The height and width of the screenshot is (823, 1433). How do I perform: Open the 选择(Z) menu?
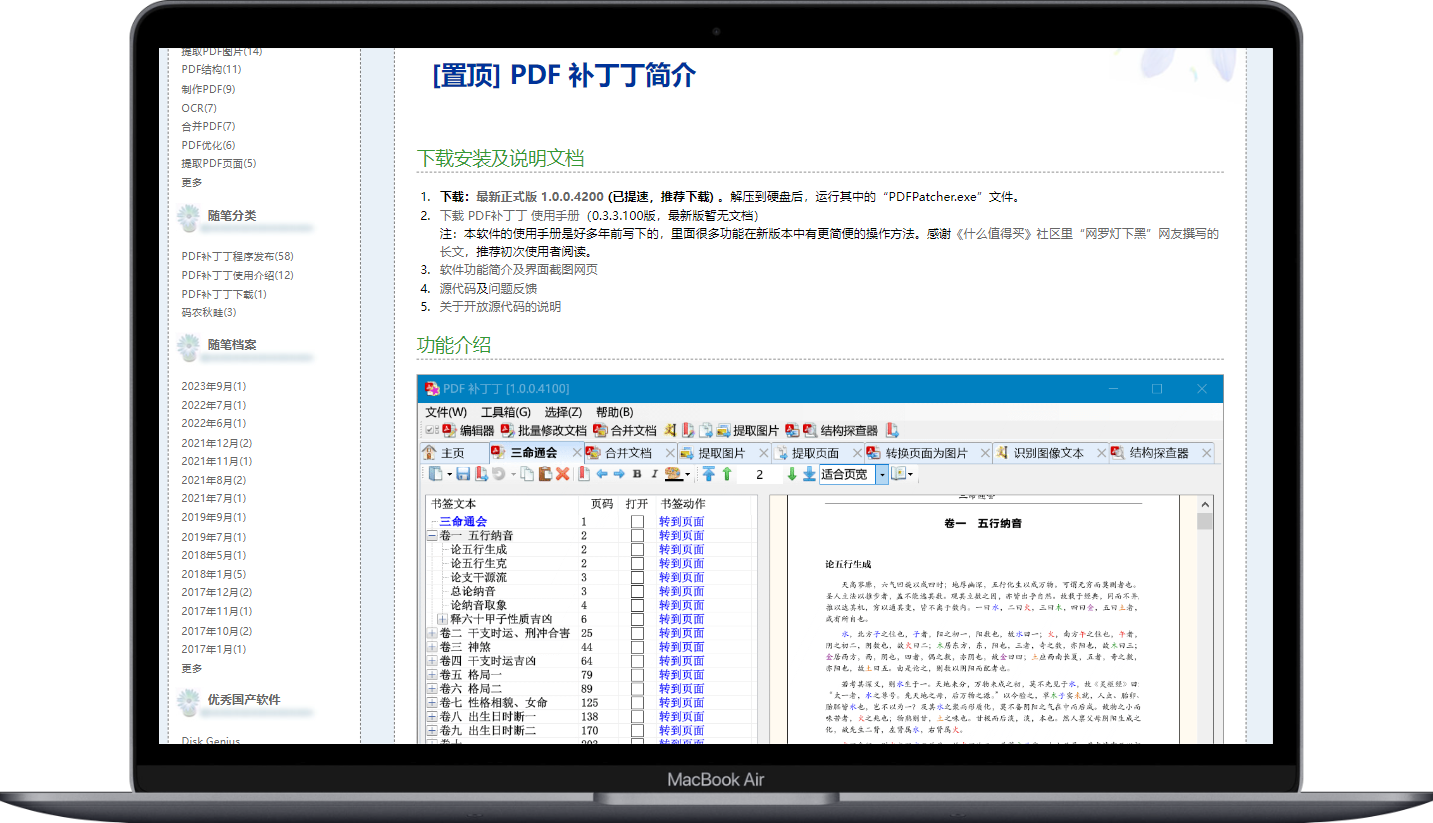(x=563, y=411)
